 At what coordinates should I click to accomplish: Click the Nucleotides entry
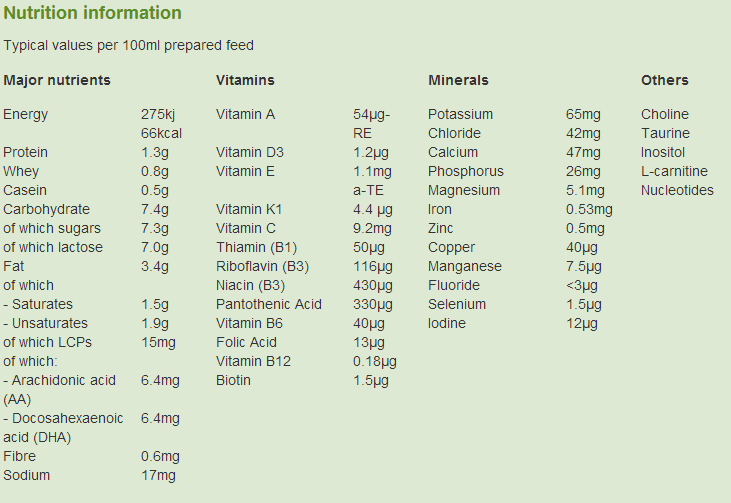[677, 191]
